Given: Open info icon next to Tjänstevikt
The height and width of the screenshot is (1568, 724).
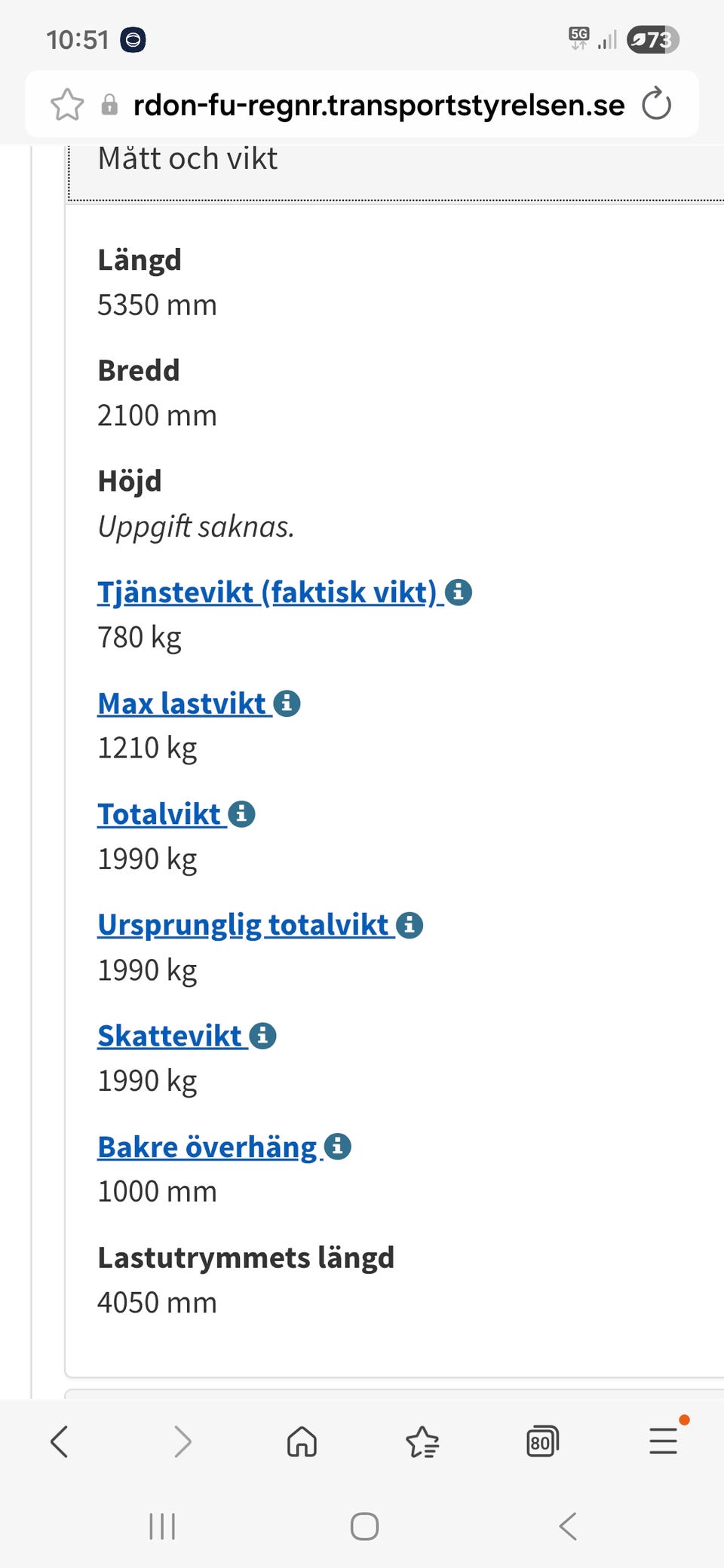Looking at the screenshot, I should point(459,593).
